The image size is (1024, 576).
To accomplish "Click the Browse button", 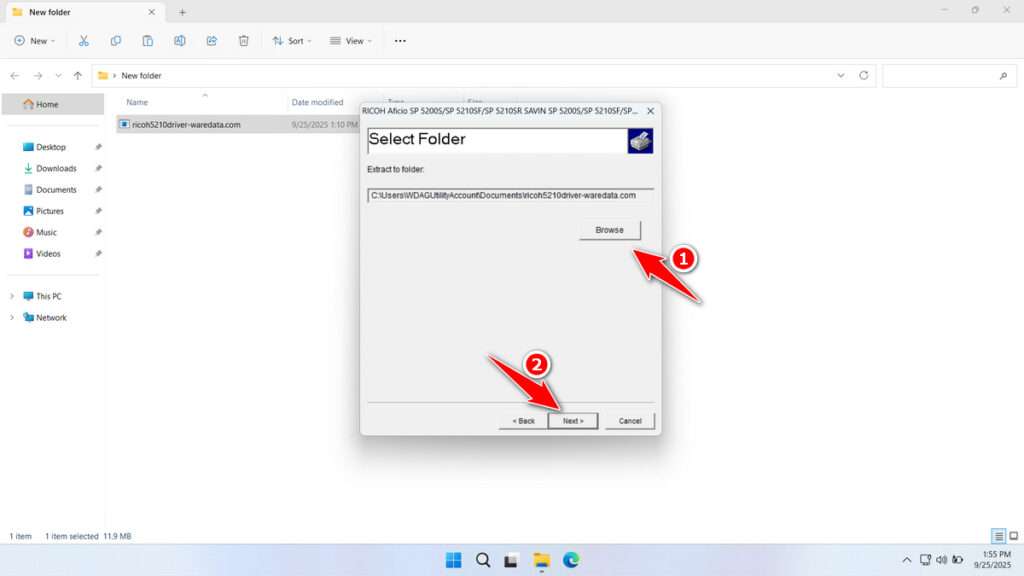I will tap(609, 230).
